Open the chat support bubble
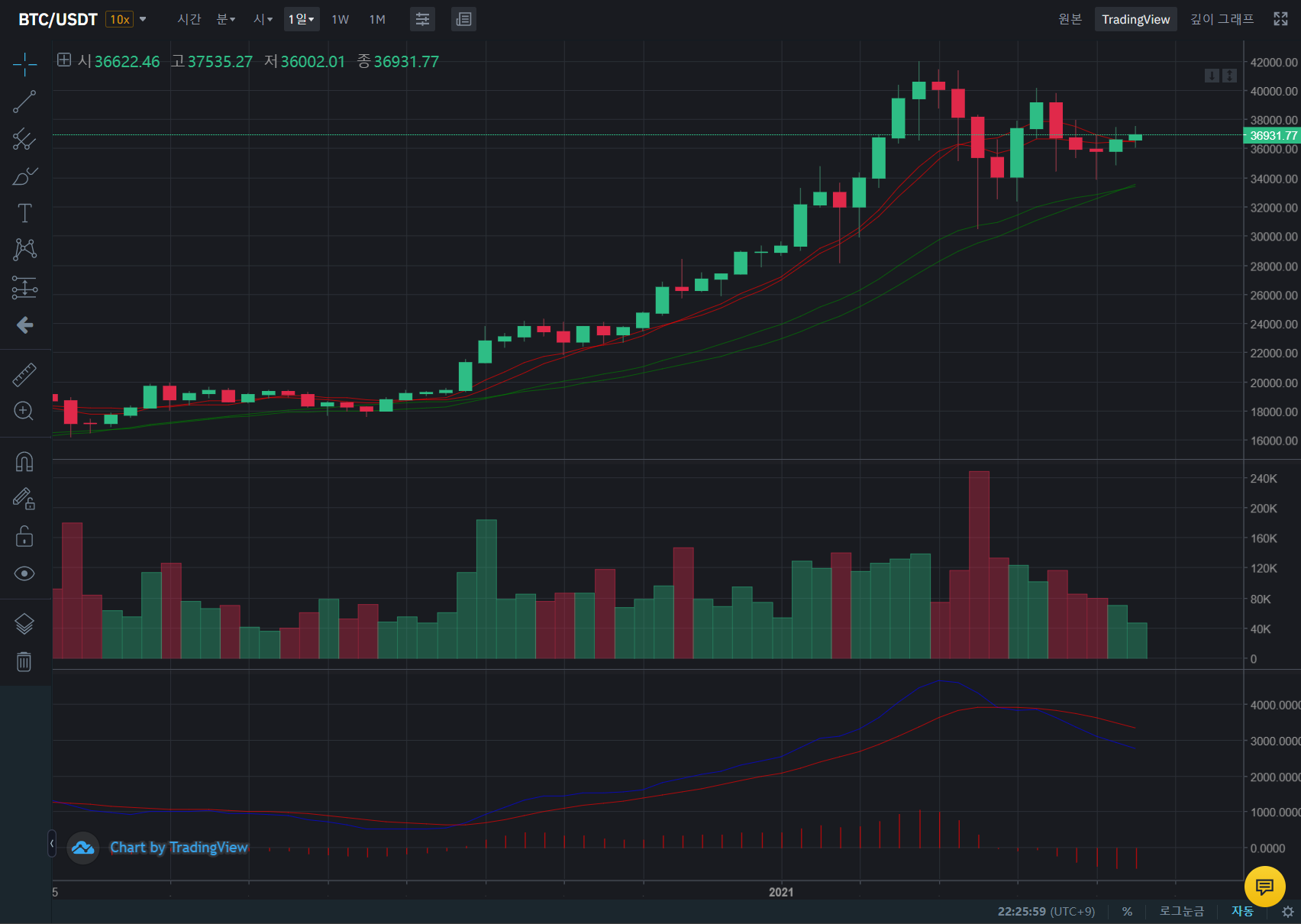This screenshot has height=924, width=1301. pos(1264,886)
